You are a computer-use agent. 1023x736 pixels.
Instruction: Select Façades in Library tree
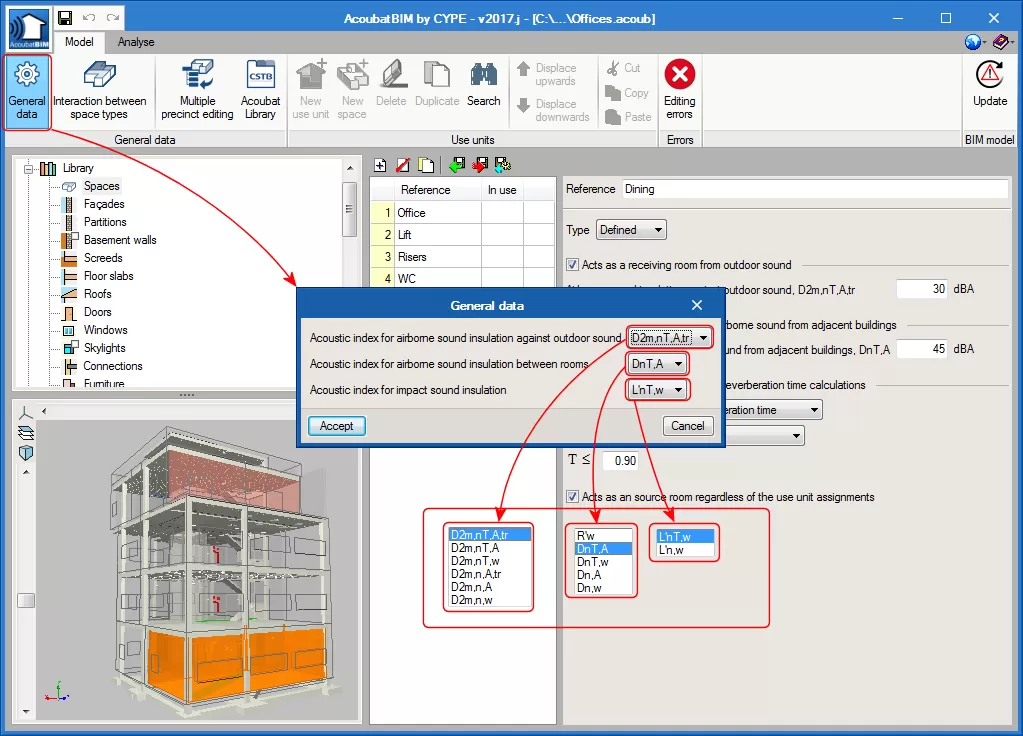(104, 204)
